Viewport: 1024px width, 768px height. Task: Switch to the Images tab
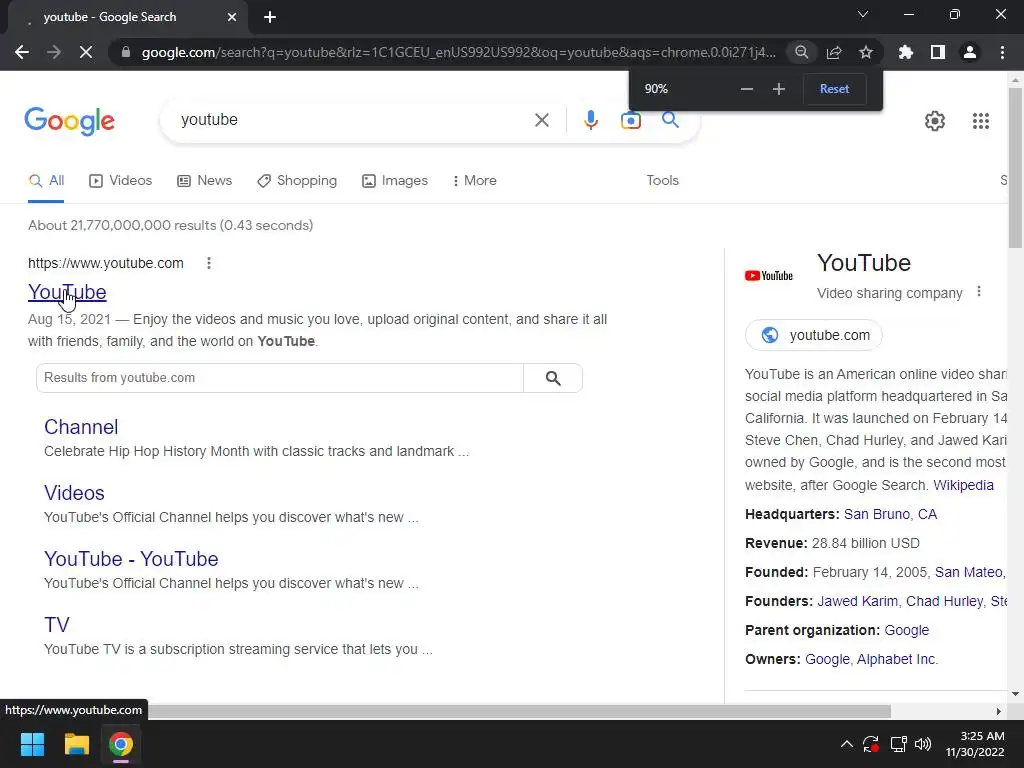pos(395,181)
